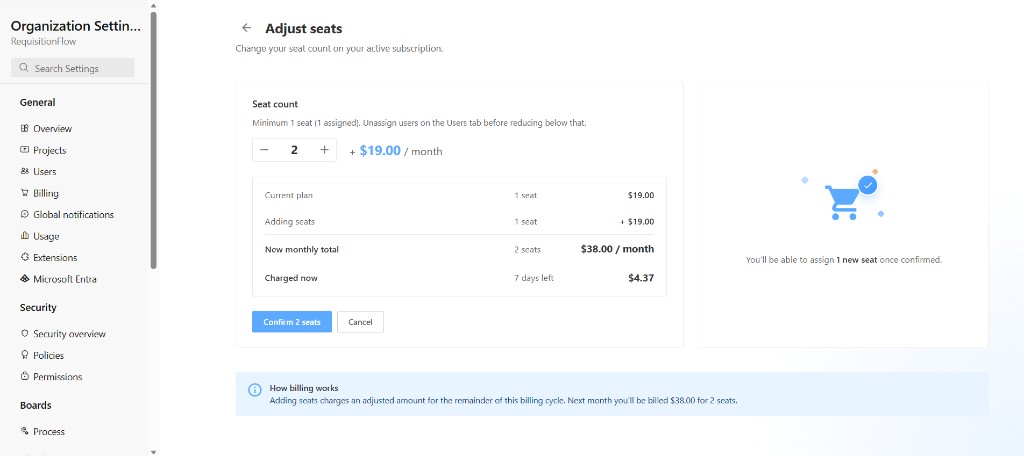Click the info icon in How billing works
The image size is (1024, 456).
point(255,390)
